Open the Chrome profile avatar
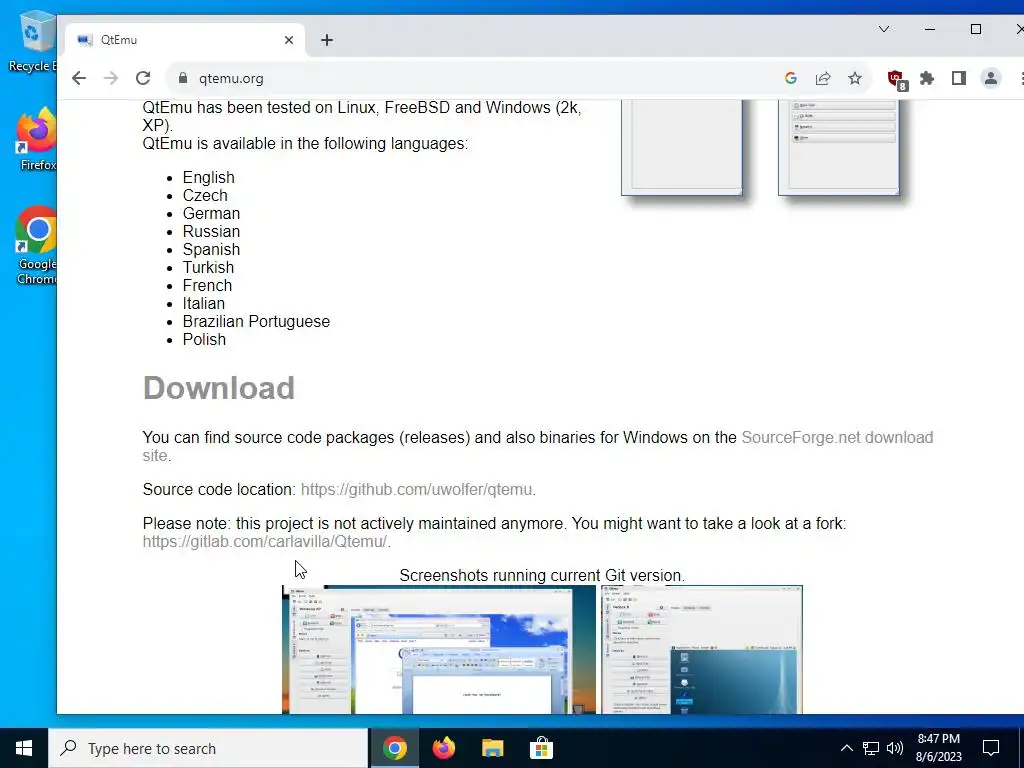 [x=991, y=78]
